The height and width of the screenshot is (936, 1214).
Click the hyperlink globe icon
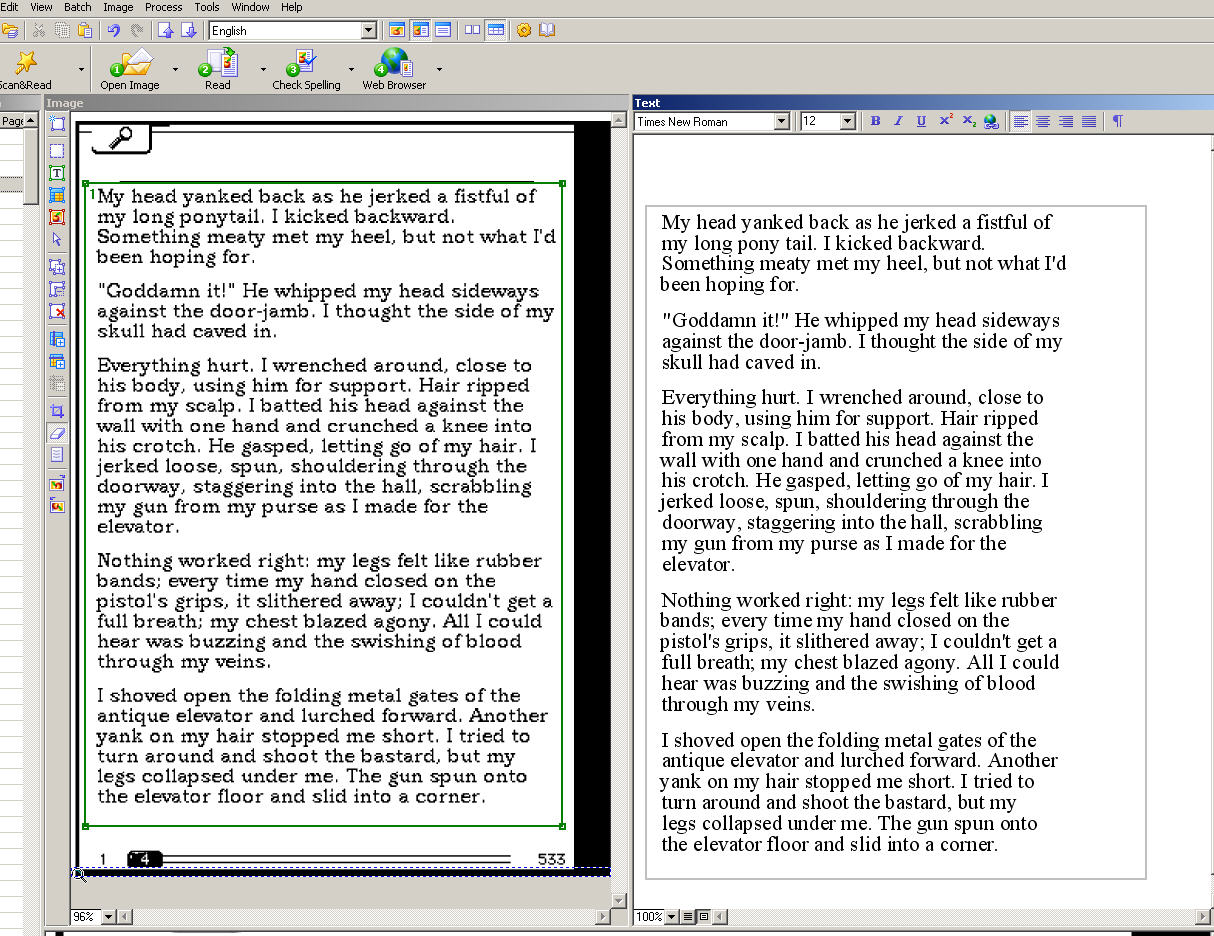point(990,121)
